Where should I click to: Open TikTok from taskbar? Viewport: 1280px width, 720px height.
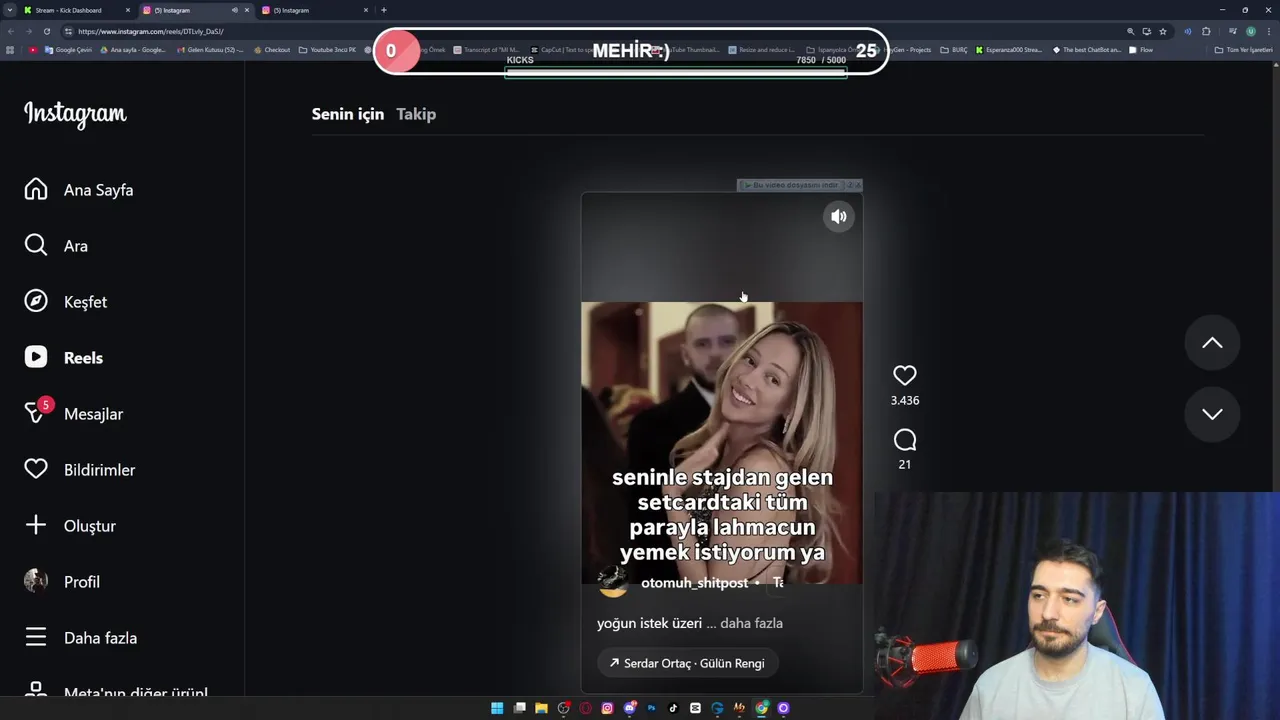[x=673, y=708]
